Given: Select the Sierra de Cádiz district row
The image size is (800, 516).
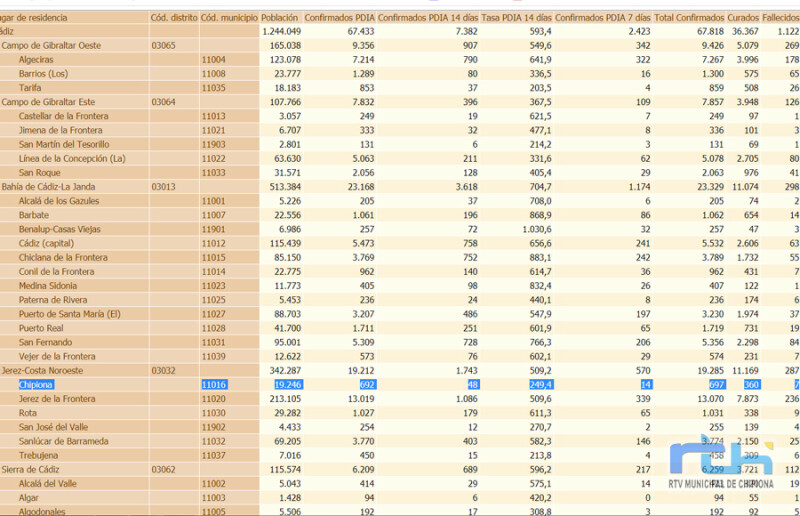Looking at the screenshot, I should click(x=400, y=470).
